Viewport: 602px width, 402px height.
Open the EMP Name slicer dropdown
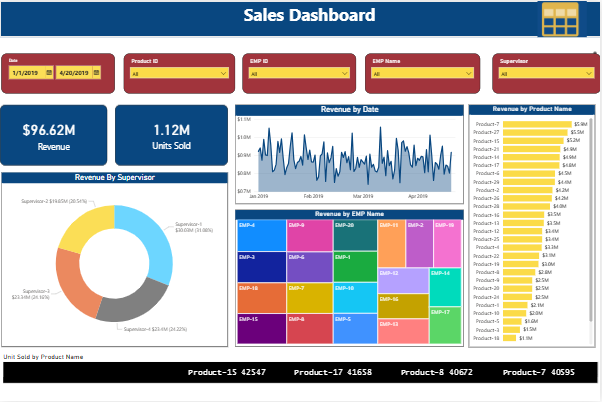[468, 73]
